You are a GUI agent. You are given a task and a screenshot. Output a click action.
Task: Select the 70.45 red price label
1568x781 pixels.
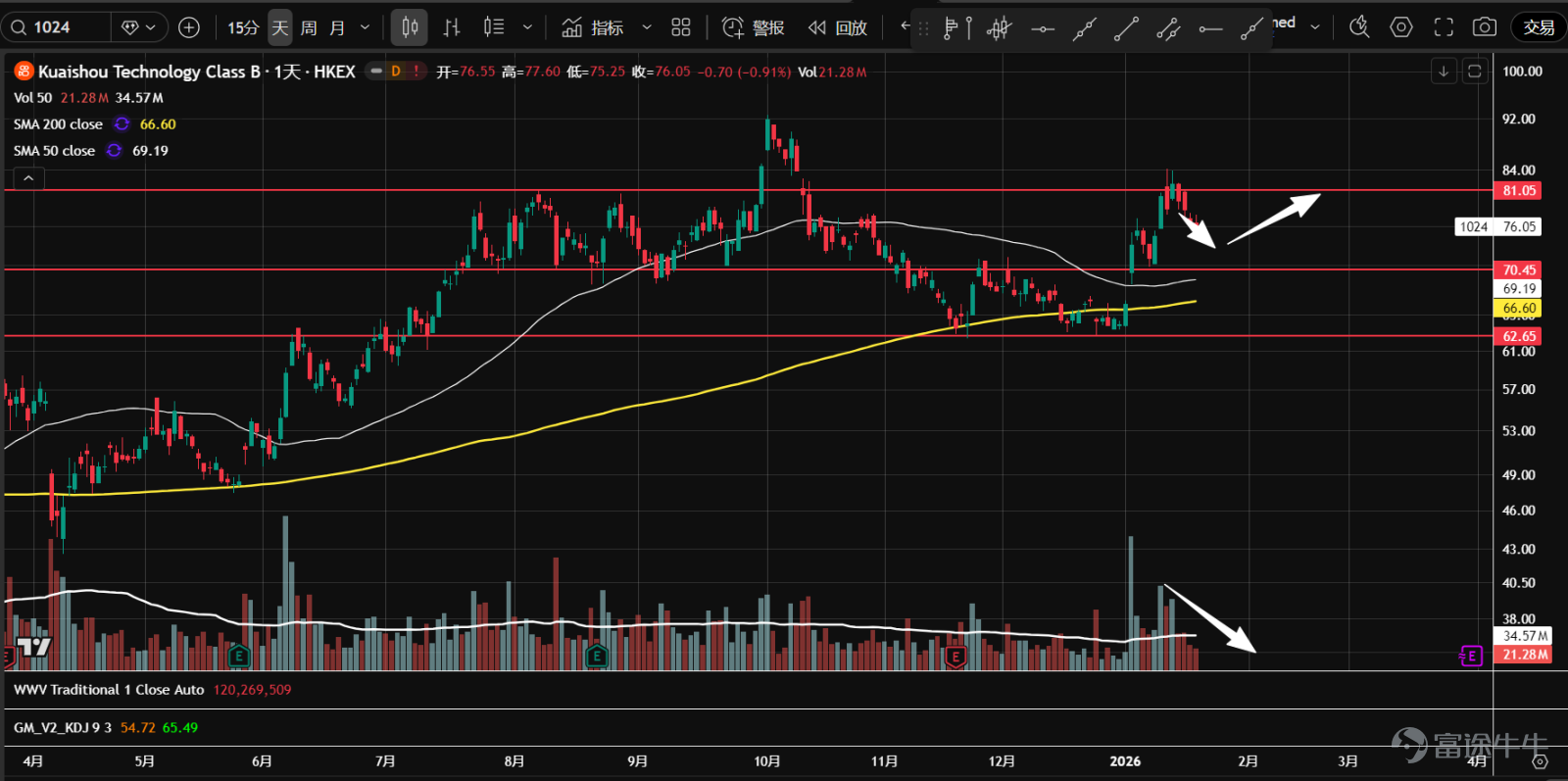tap(1519, 269)
